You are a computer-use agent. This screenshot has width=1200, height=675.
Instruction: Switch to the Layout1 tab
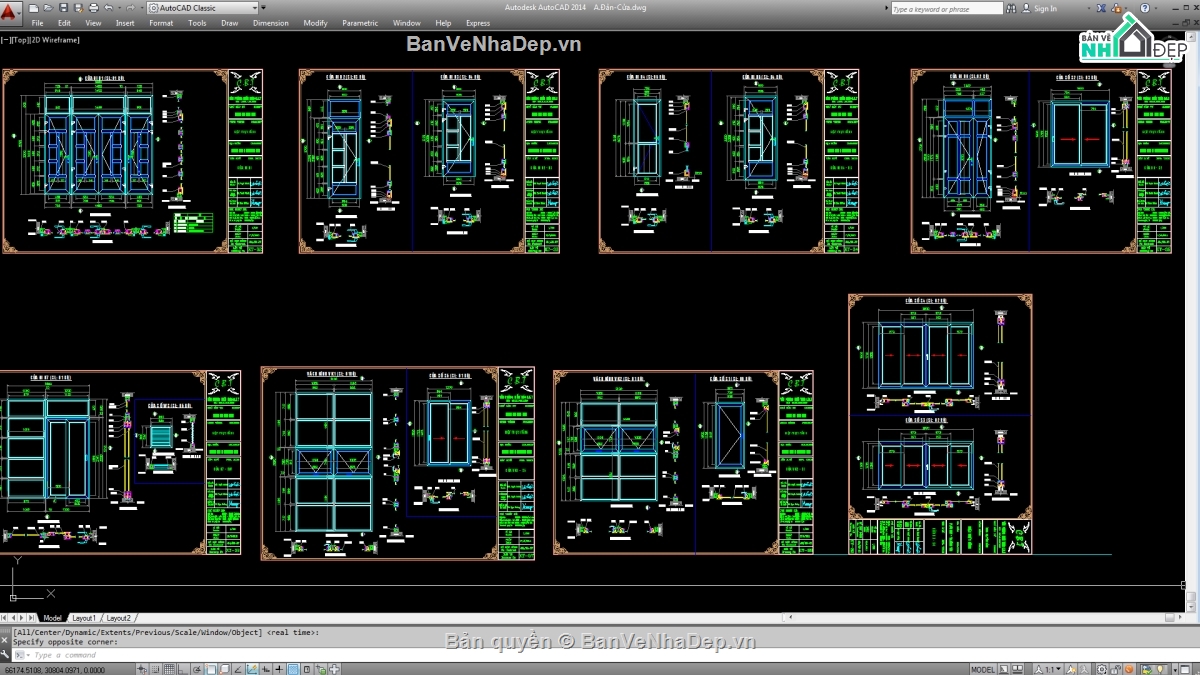point(85,618)
